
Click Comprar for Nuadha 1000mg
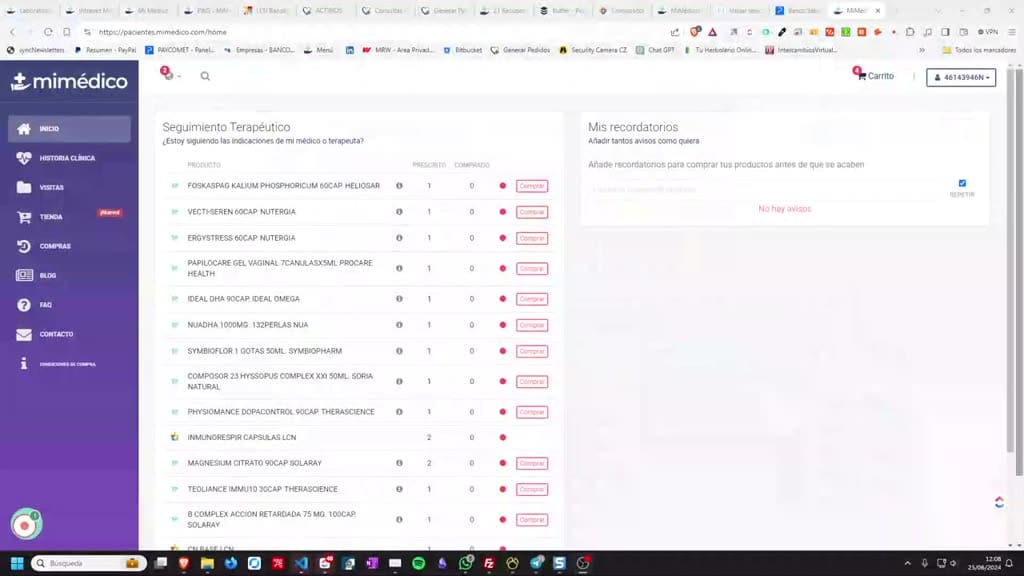[x=532, y=325]
